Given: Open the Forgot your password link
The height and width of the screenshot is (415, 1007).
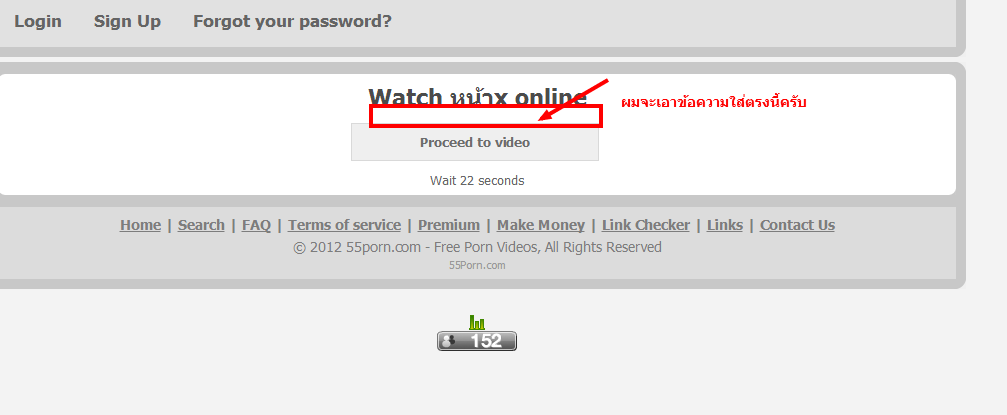Looking at the screenshot, I should pos(292,21).
